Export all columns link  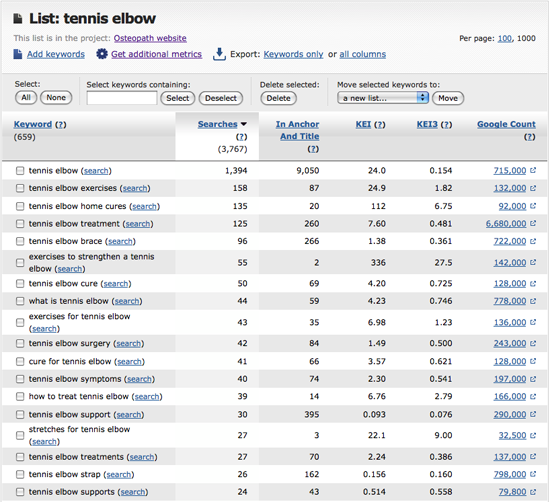pos(363,54)
